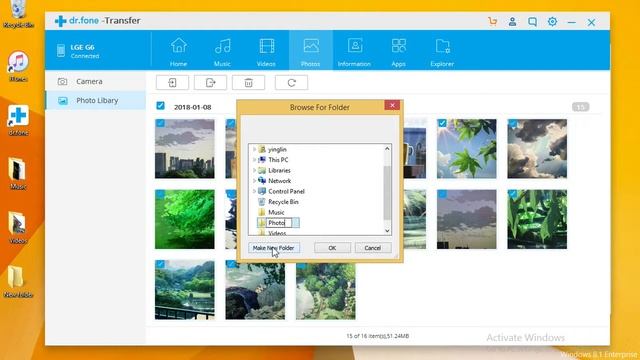Select the Photos tab
This screenshot has height=360, width=640.
tap(311, 51)
